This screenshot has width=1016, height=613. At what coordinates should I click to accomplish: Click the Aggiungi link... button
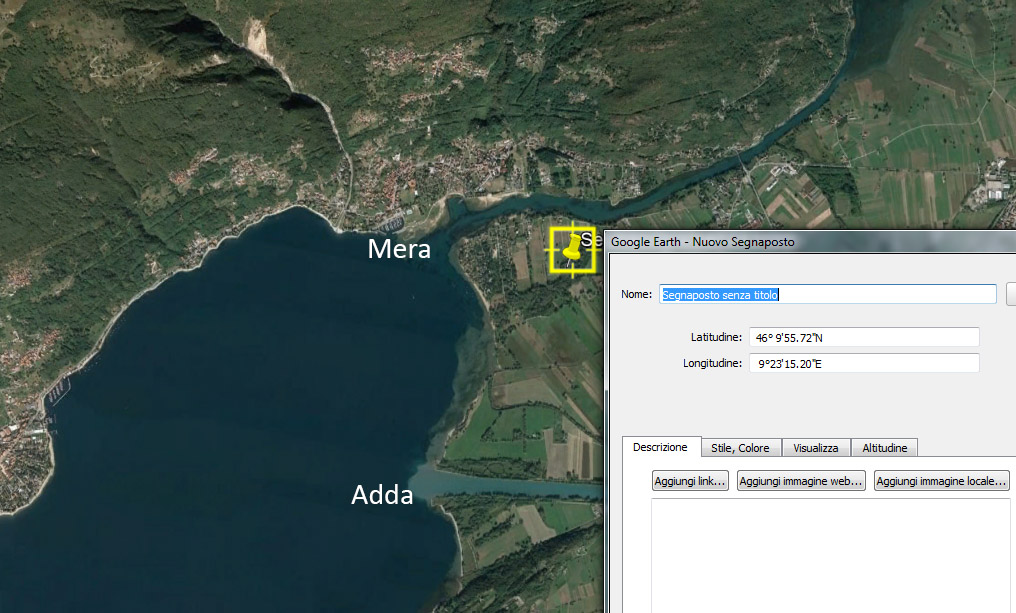click(x=689, y=481)
